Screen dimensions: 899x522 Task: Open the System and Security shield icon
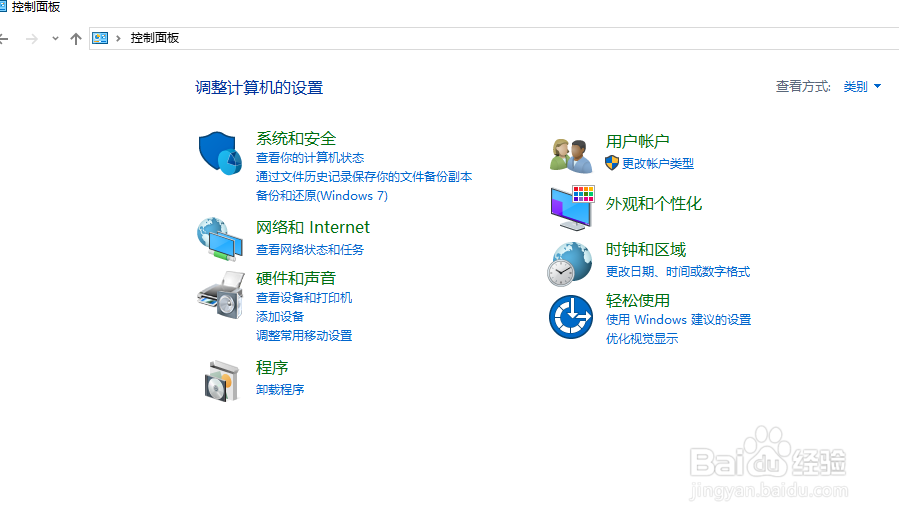pyautogui.click(x=220, y=153)
